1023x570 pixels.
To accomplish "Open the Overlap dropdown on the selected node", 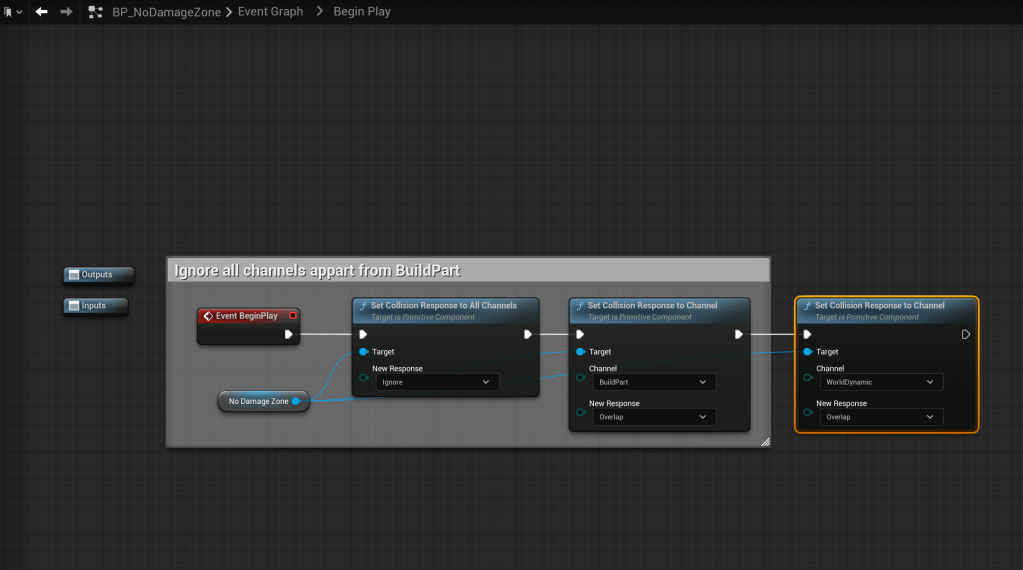I will coord(879,417).
